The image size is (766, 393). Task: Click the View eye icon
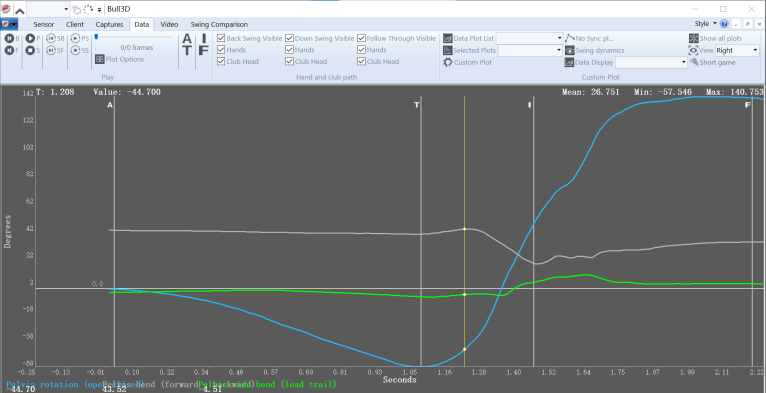694,50
